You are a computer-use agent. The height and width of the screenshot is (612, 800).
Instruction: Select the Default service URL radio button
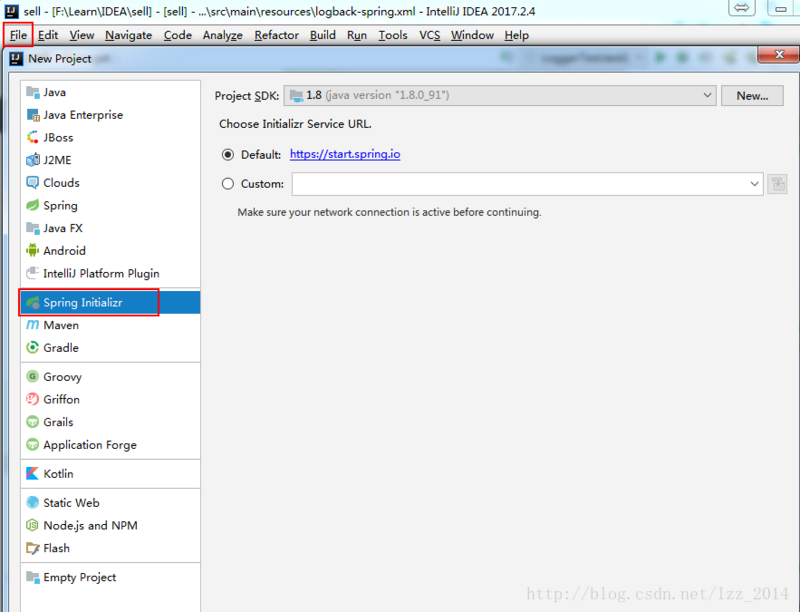click(x=228, y=155)
